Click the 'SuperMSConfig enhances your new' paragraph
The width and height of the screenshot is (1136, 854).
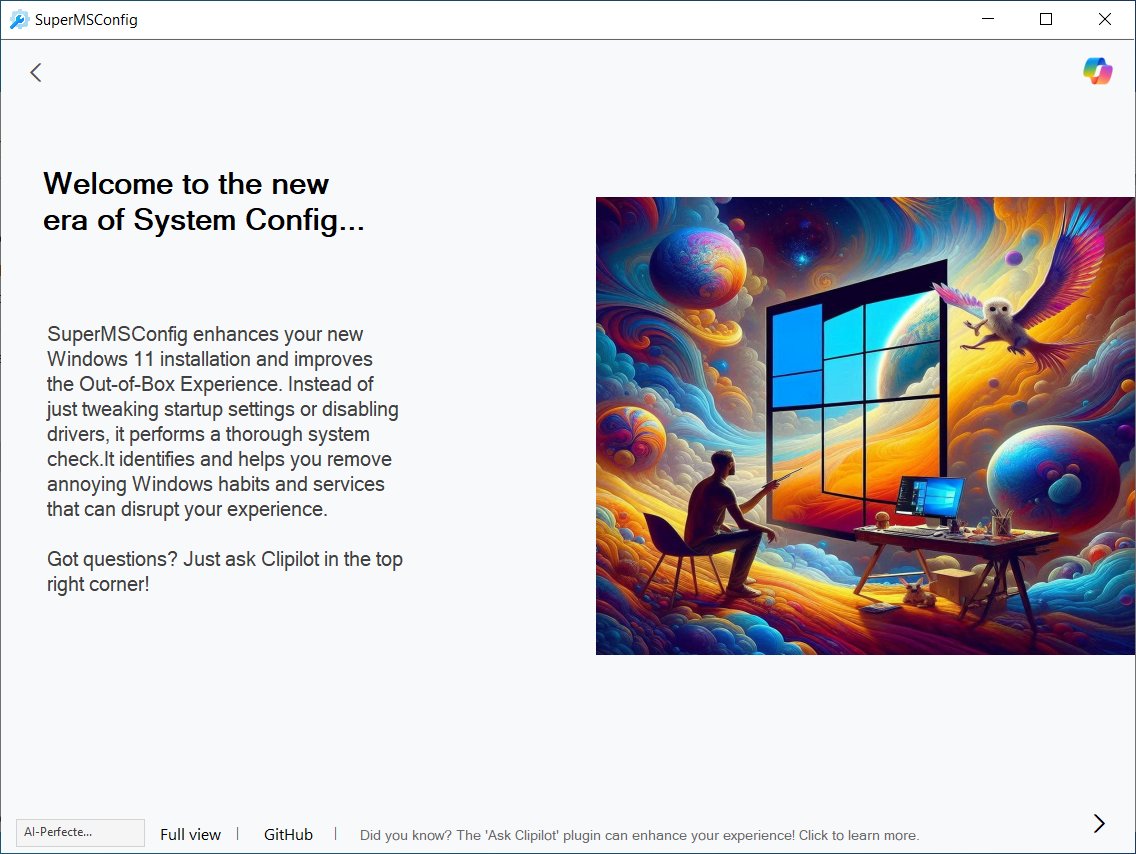[x=222, y=422]
